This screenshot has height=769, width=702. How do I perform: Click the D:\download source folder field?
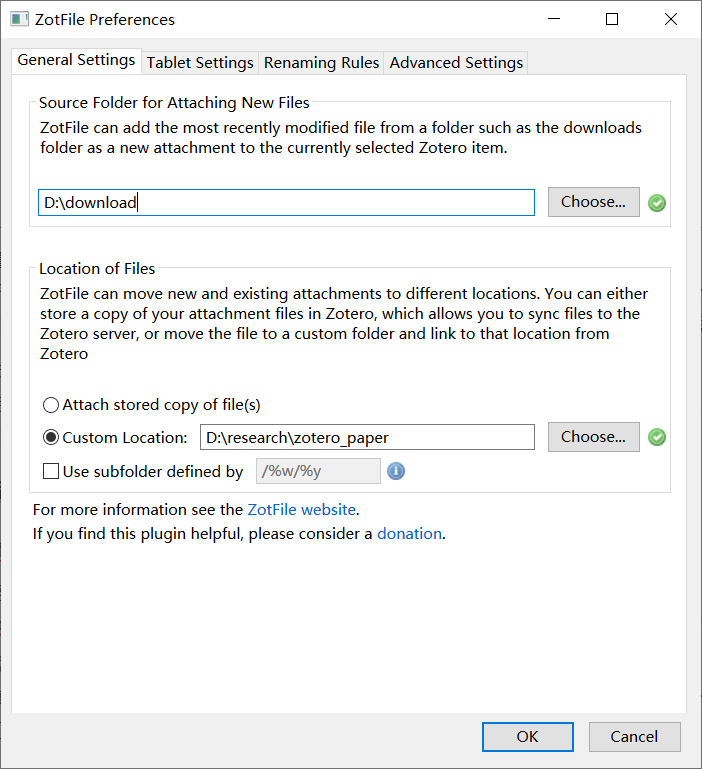pyautogui.click(x=286, y=202)
